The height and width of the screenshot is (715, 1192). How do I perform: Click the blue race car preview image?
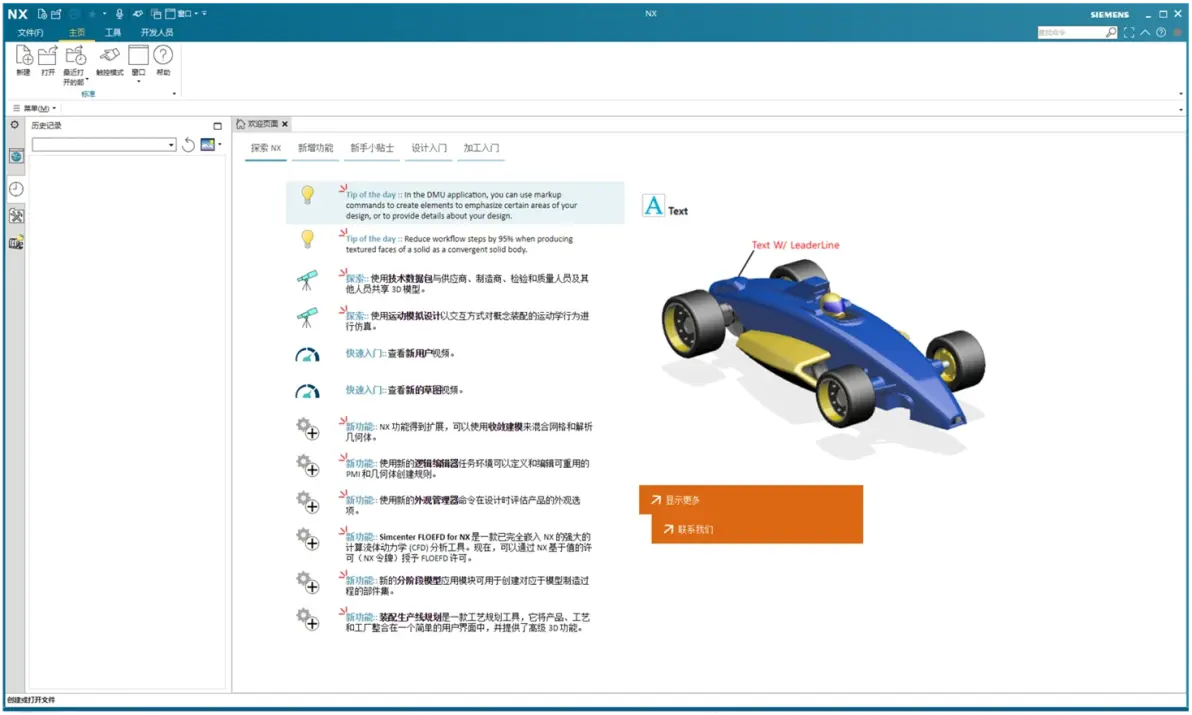(x=823, y=350)
